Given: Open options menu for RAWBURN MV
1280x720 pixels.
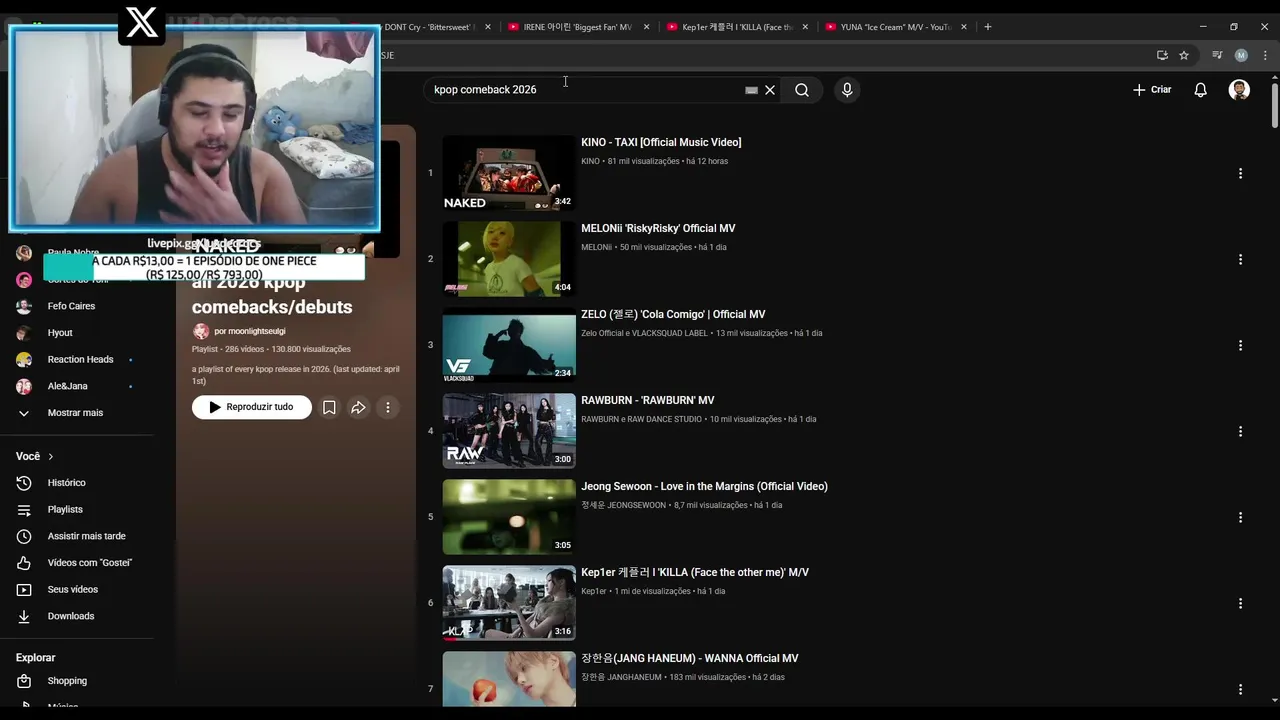Looking at the screenshot, I should (x=1240, y=431).
